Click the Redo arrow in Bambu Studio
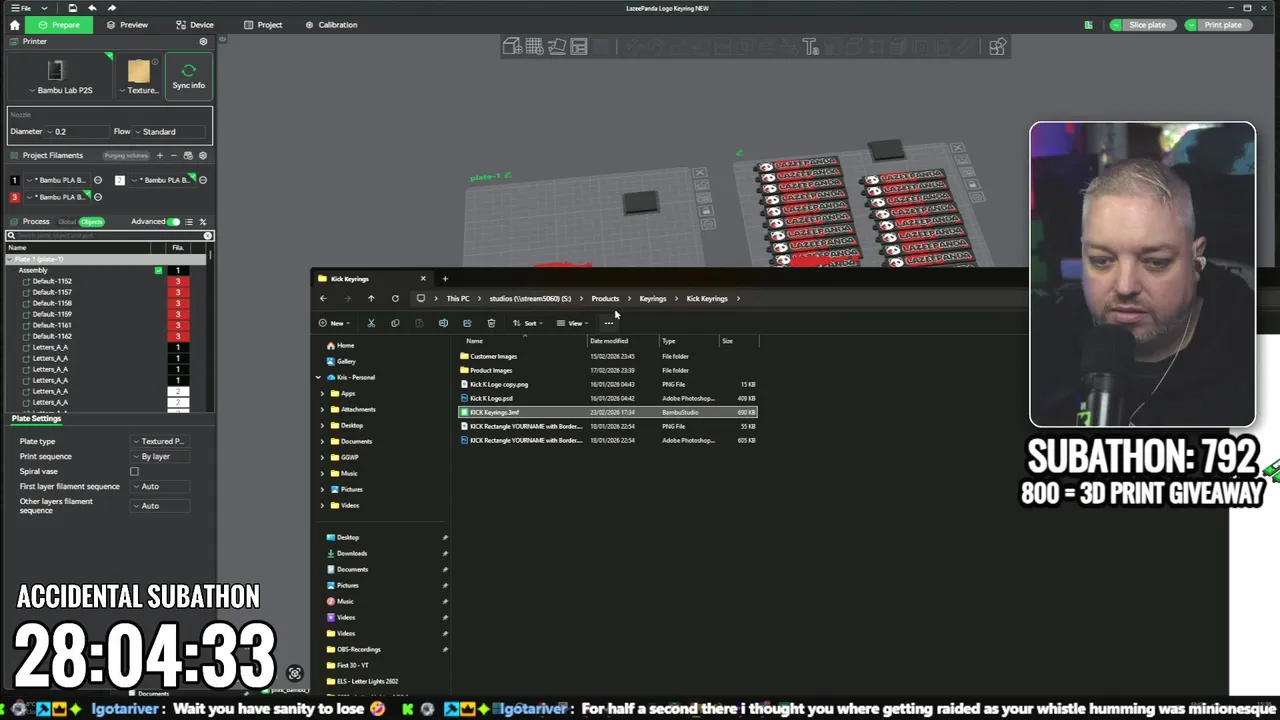1280x720 pixels. pyautogui.click(x=111, y=8)
